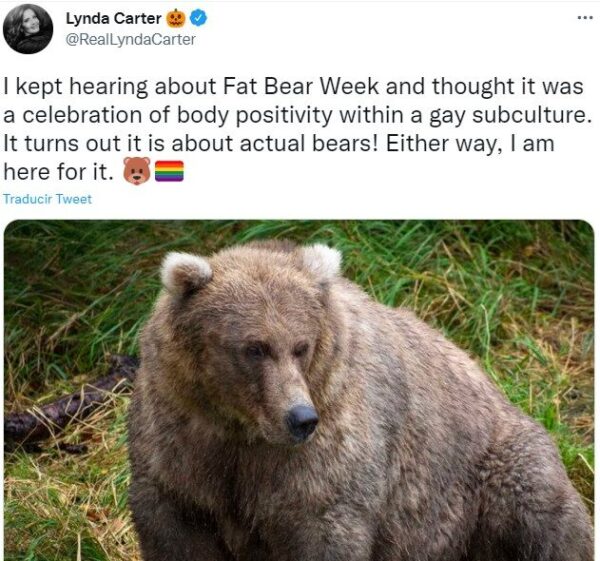Select the phrase Fat Bear Week
This screenshot has height=561, width=600.
point(300,86)
